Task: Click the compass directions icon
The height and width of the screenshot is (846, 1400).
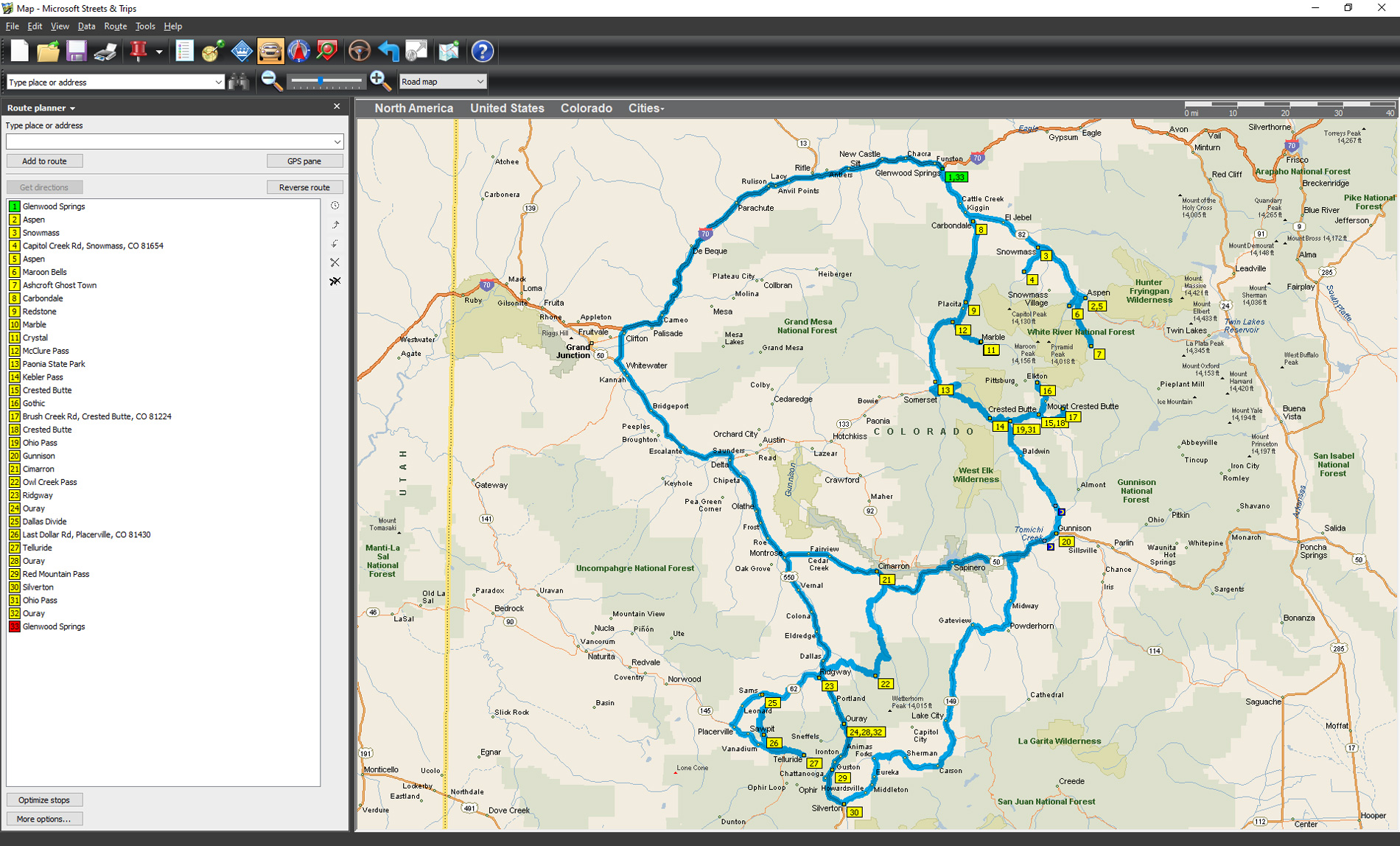Action: (298, 52)
